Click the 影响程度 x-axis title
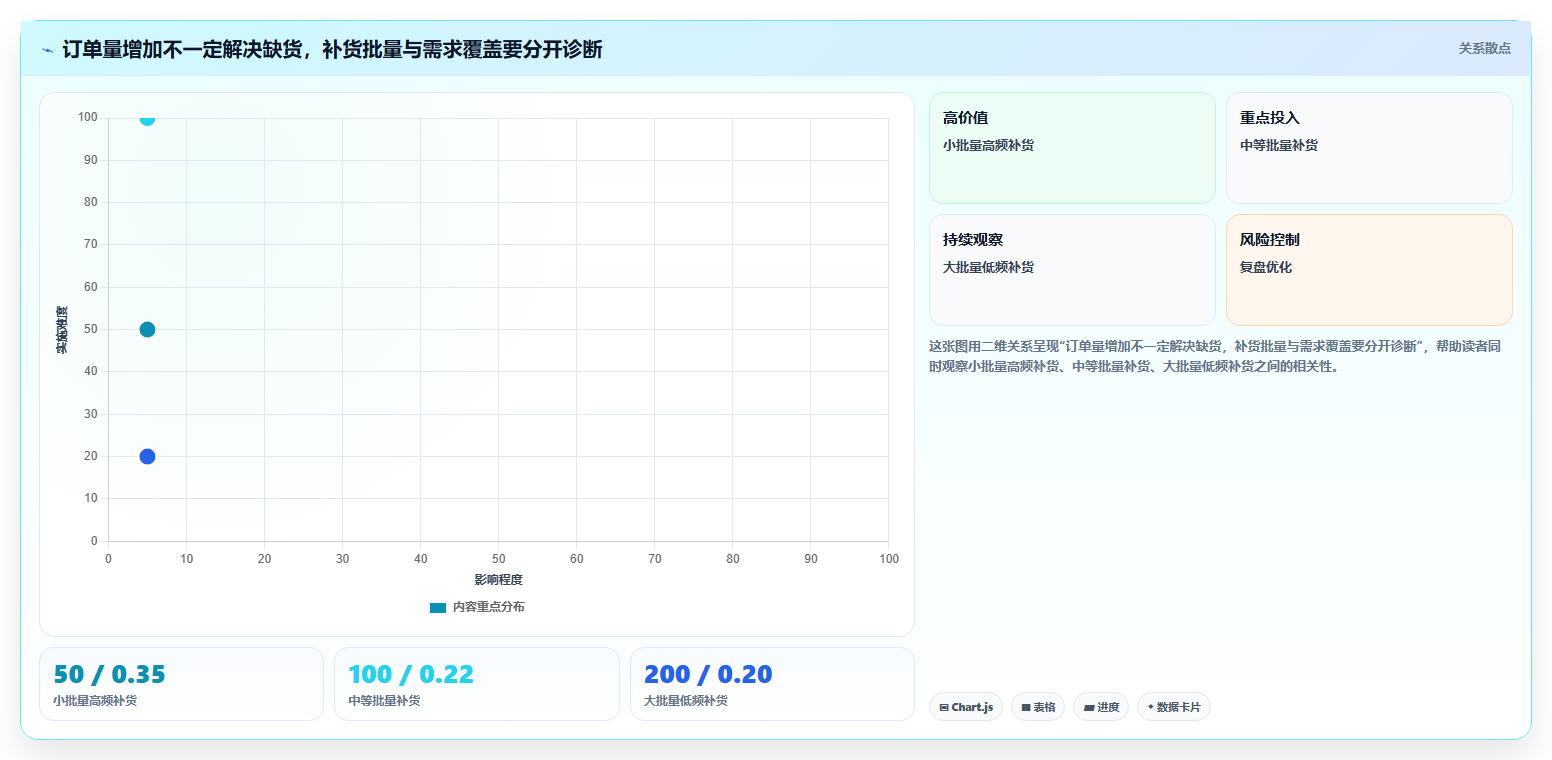 (499, 580)
